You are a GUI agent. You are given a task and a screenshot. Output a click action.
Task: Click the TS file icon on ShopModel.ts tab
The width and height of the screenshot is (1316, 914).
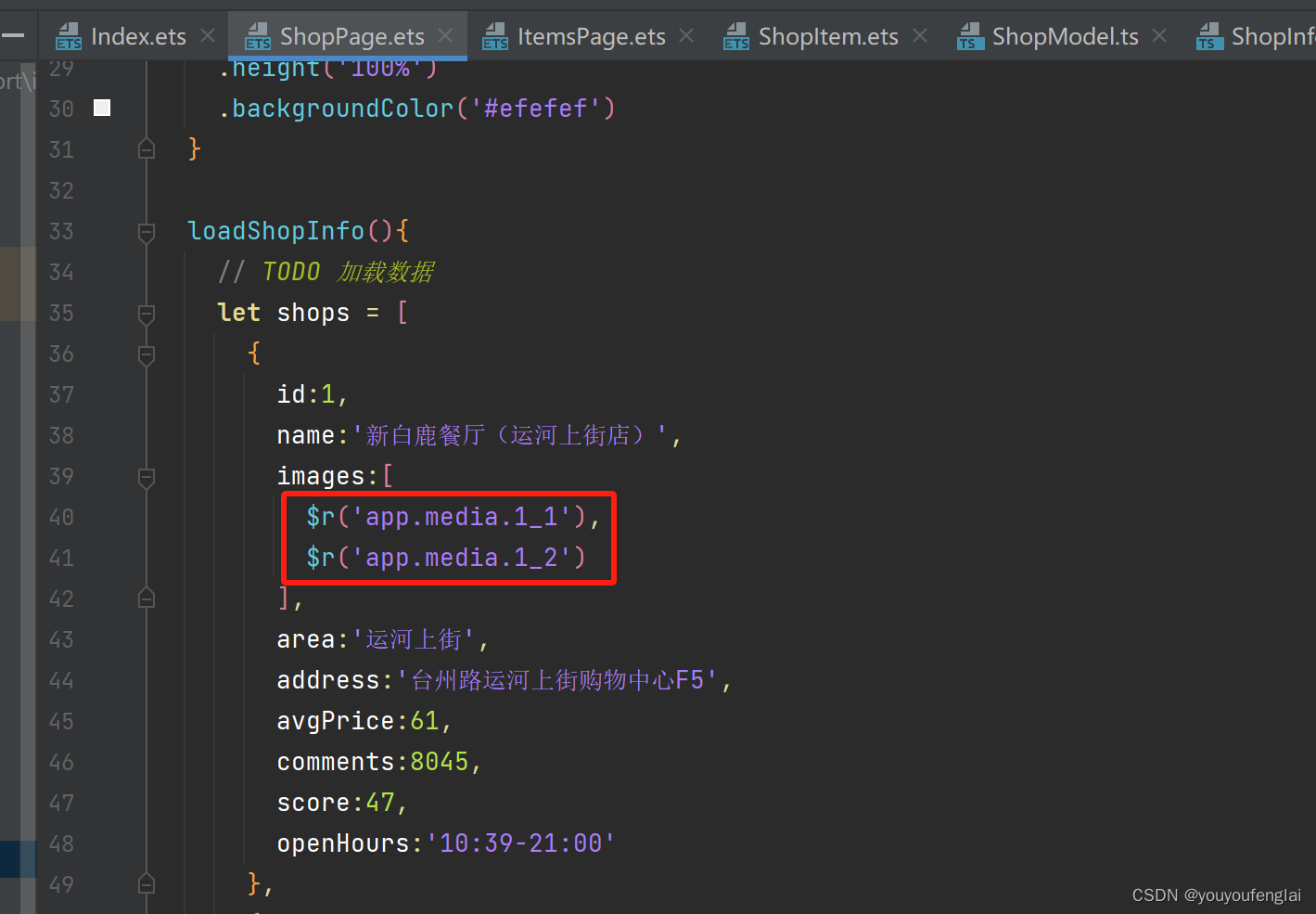970,36
